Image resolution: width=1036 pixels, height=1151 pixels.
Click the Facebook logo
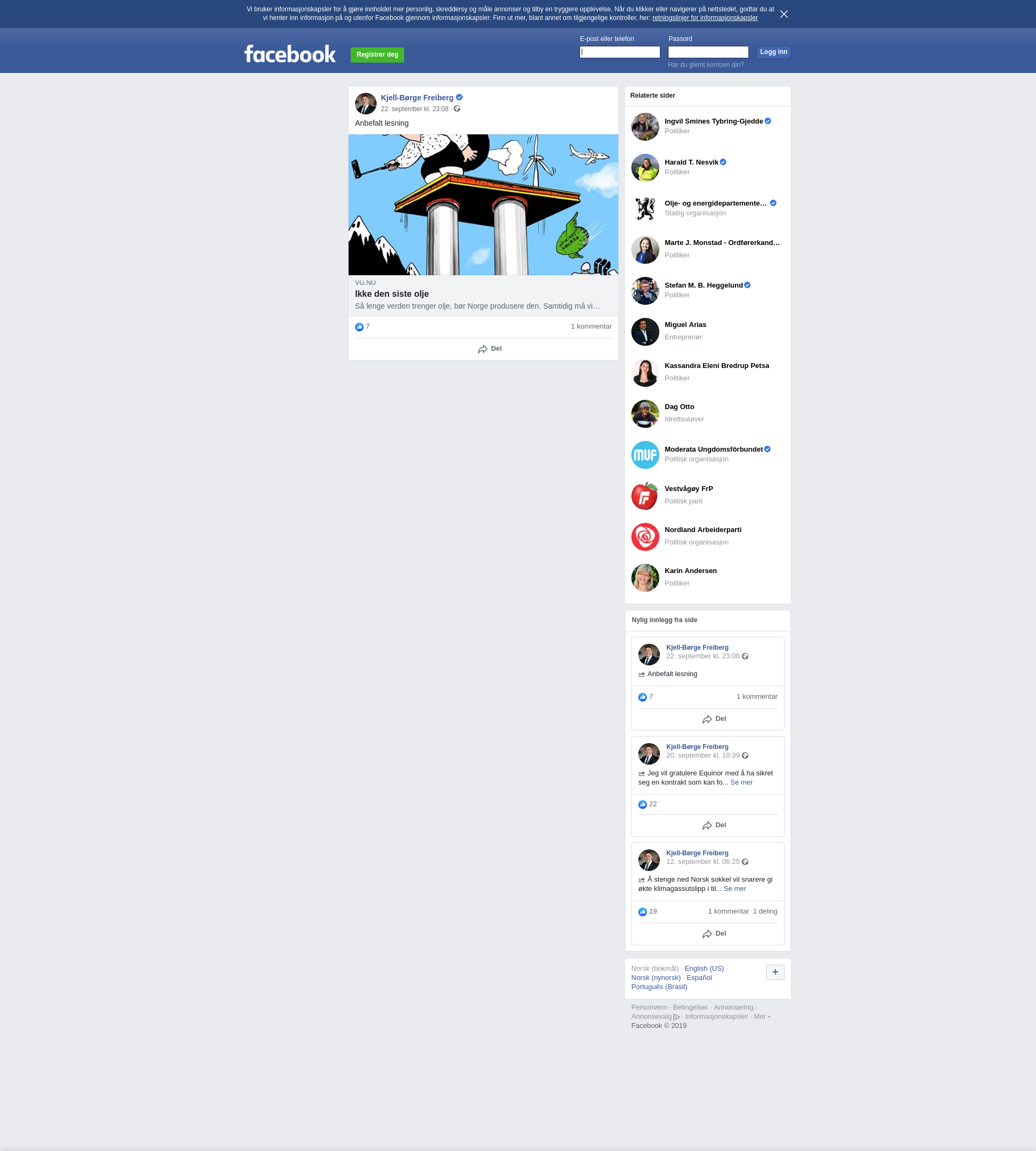pos(290,54)
